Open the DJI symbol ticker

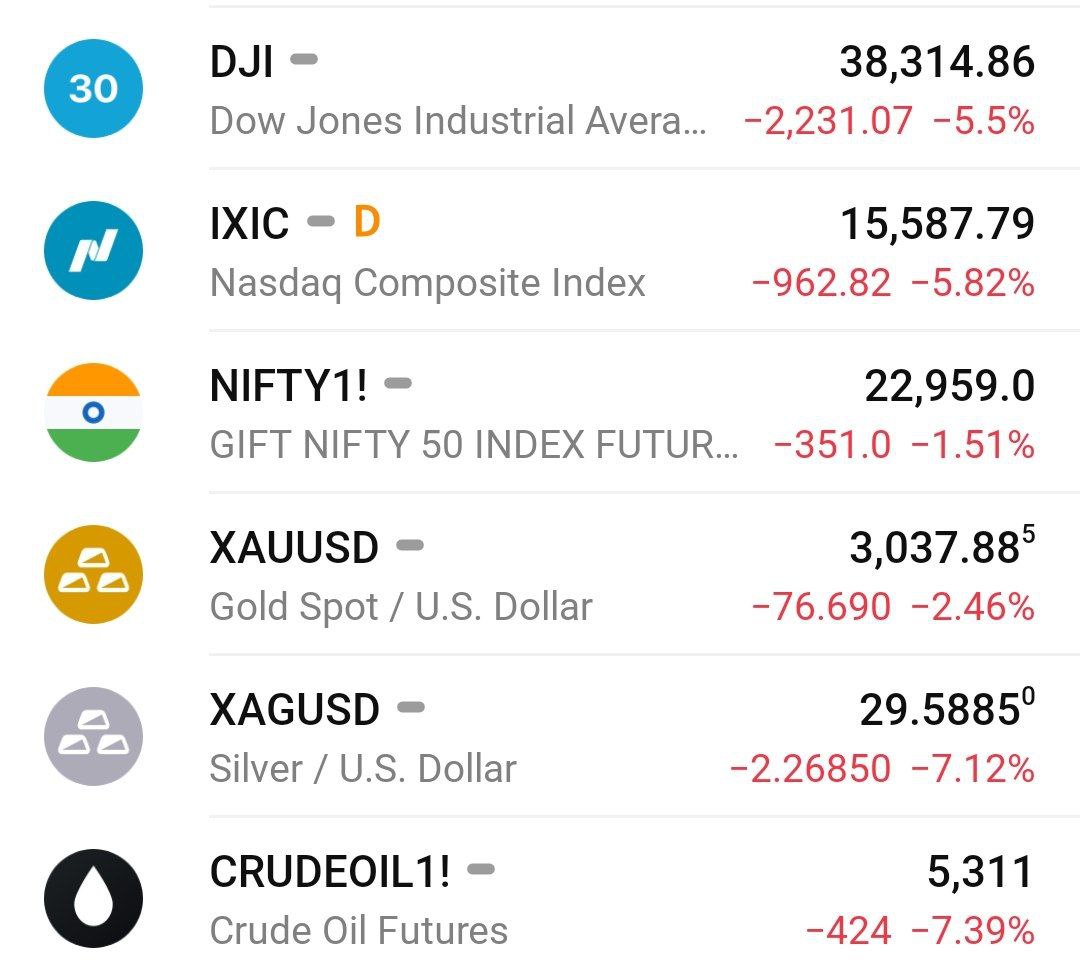coord(241,62)
